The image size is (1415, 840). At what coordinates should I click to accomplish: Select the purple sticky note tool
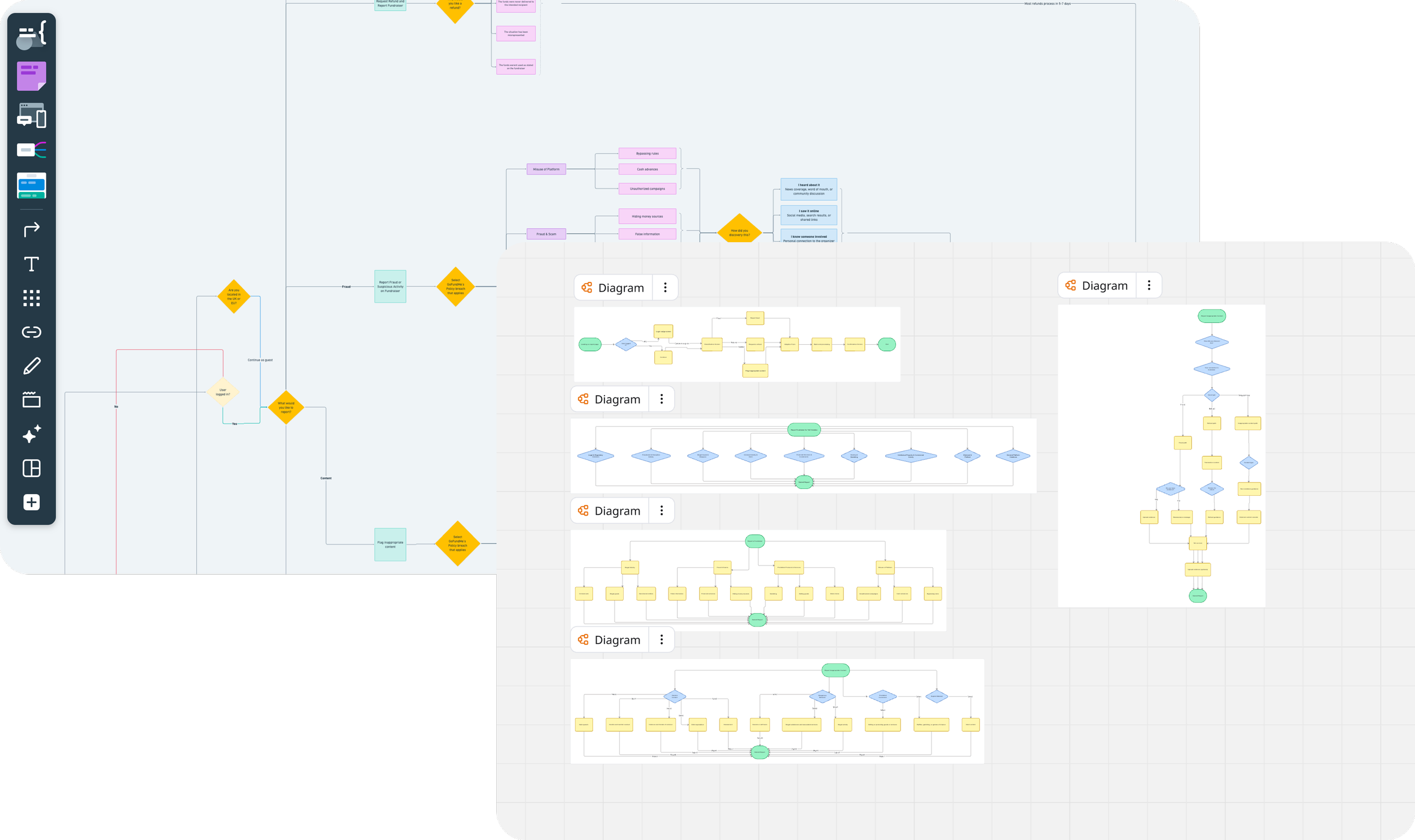tap(31, 76)
